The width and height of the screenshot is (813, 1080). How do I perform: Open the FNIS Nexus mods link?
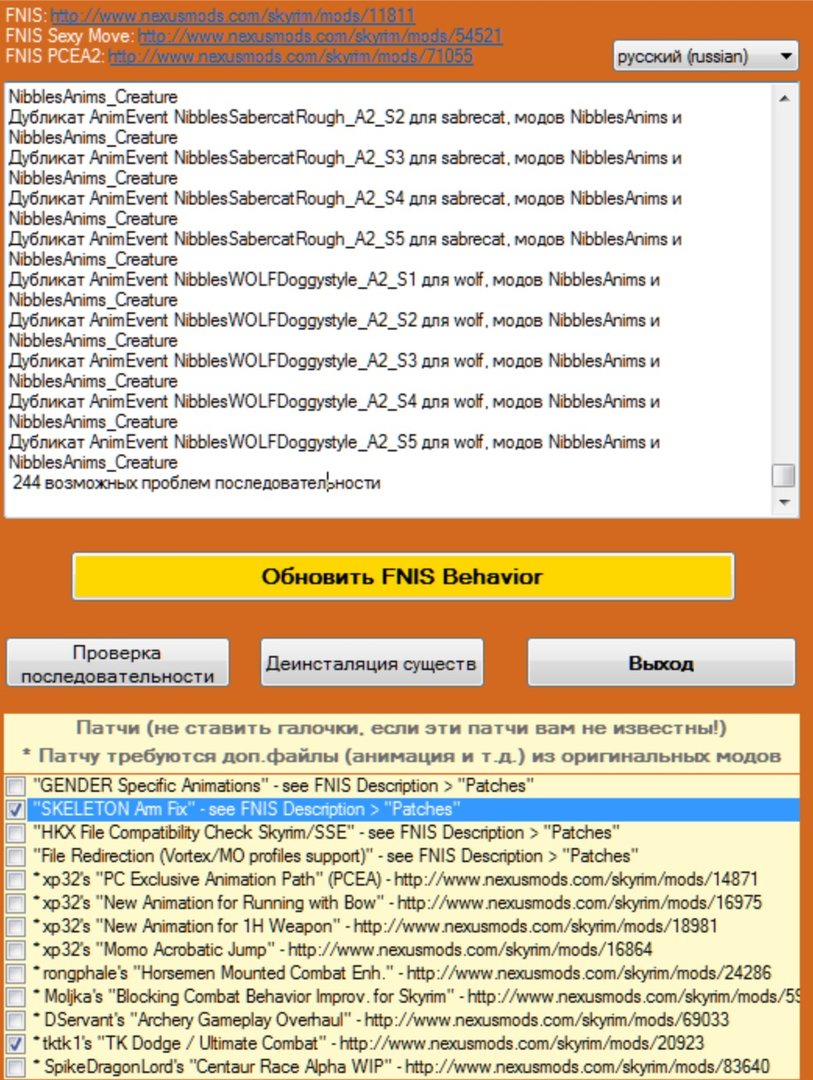pos(232,16)
